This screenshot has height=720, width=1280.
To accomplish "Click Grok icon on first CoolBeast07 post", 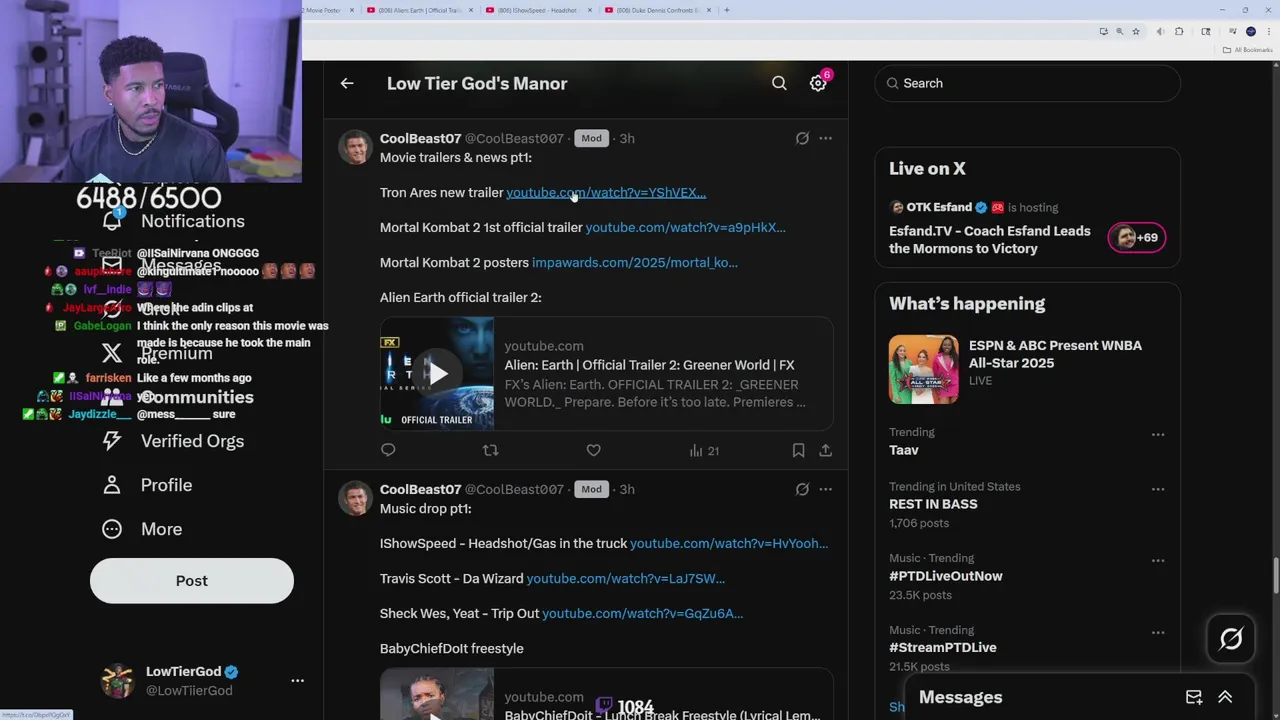I will pyautogui.click(x=802, y=138).
